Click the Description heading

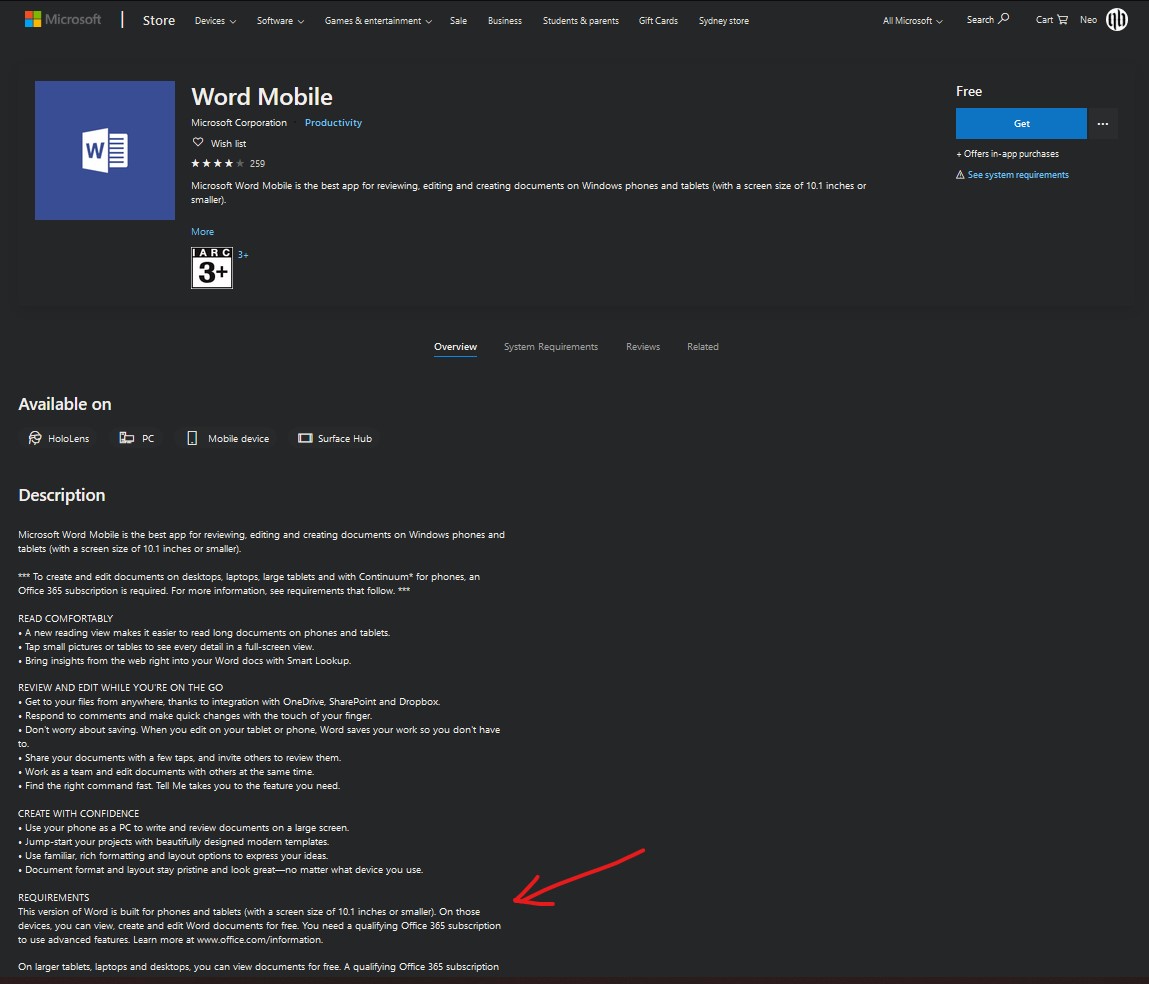tap(62, 495)
